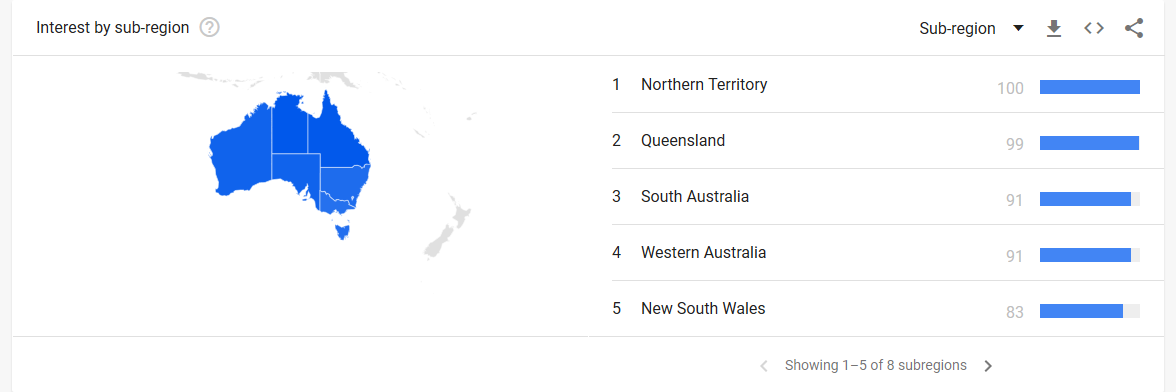Open the Sub-region dropdown
The image size is (1176, 392).
tap(971, 28)
